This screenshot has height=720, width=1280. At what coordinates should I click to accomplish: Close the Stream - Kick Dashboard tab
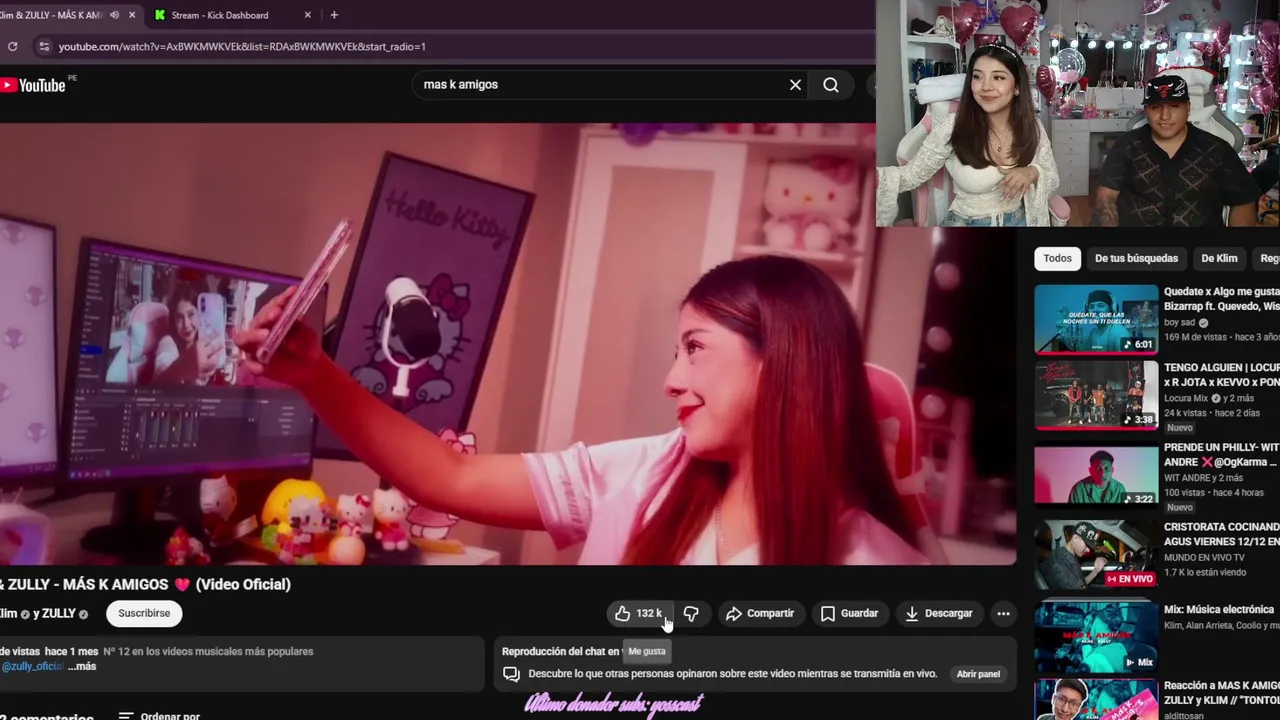click(307, 15)
